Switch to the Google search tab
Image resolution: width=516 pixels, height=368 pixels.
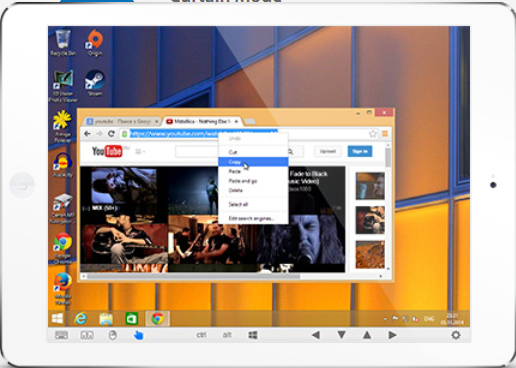(122, 122)
